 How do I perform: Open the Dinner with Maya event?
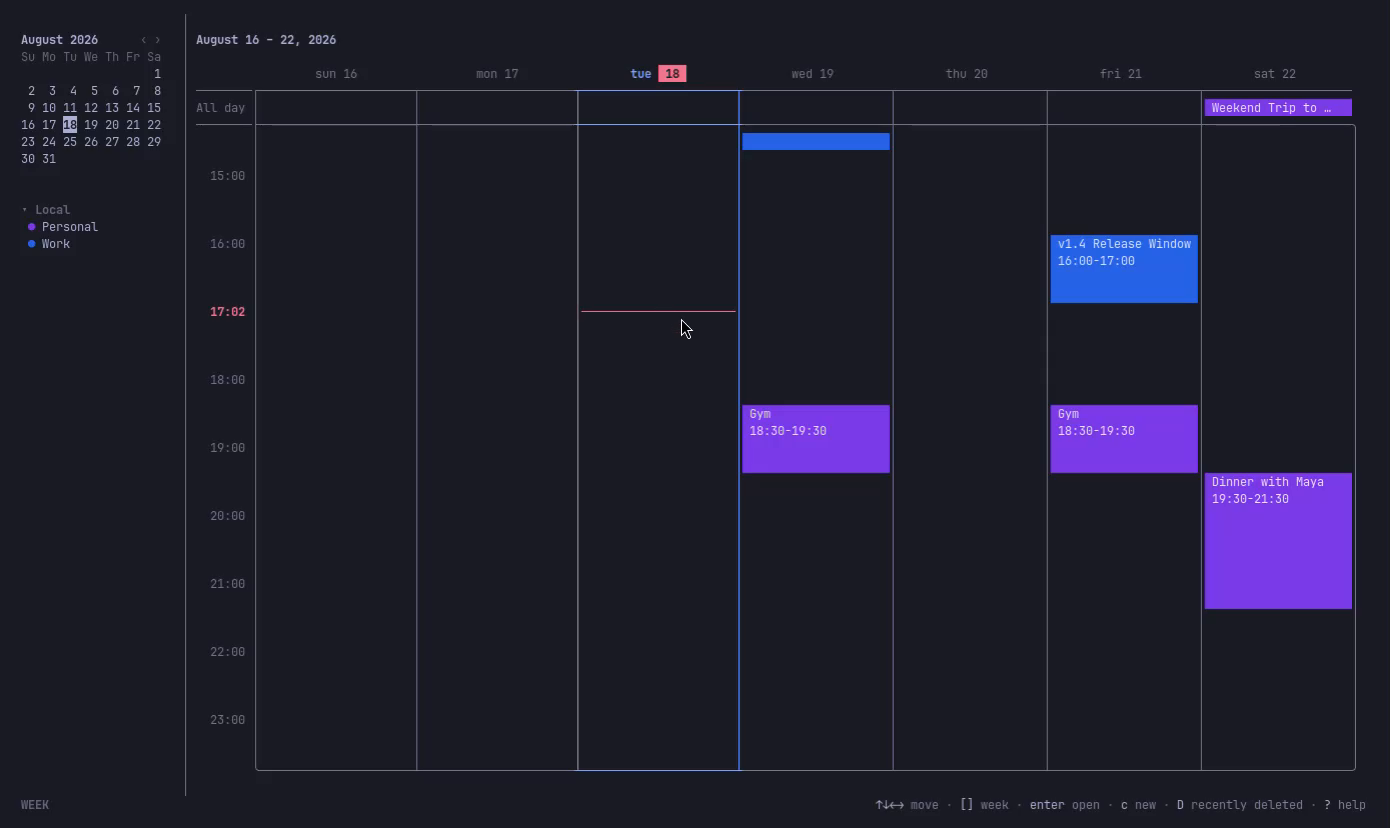pyautogui.click(x=1278, y=541)
